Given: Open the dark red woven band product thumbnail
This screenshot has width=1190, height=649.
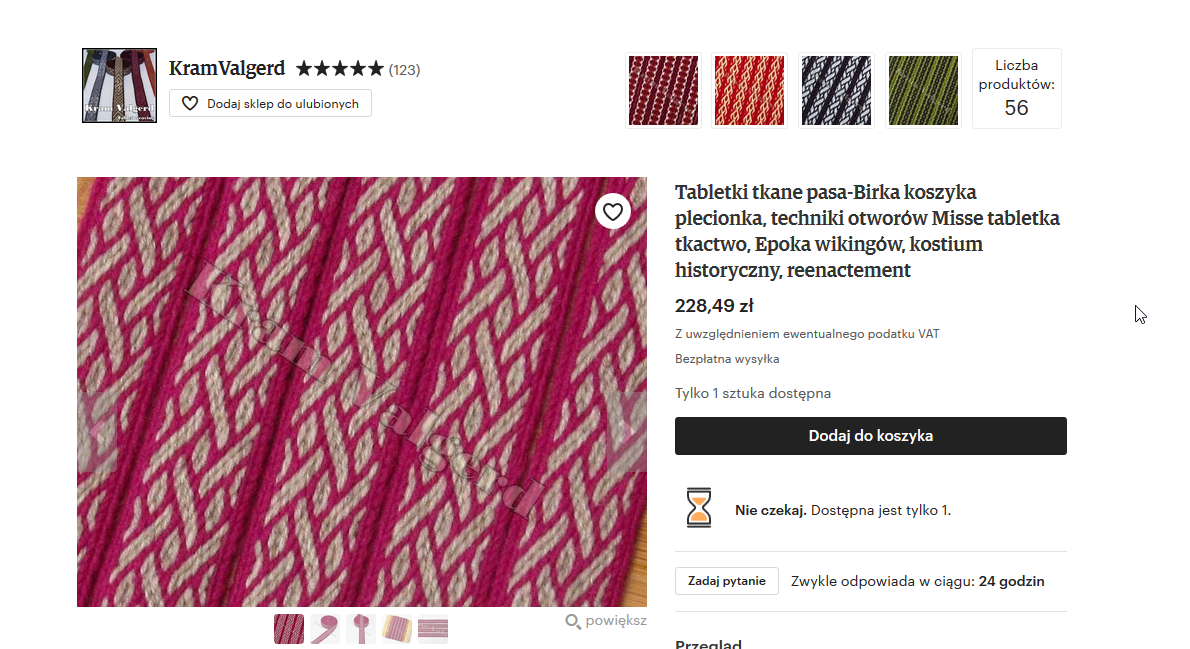Looking at the screenshot, I should pos(663,90).
